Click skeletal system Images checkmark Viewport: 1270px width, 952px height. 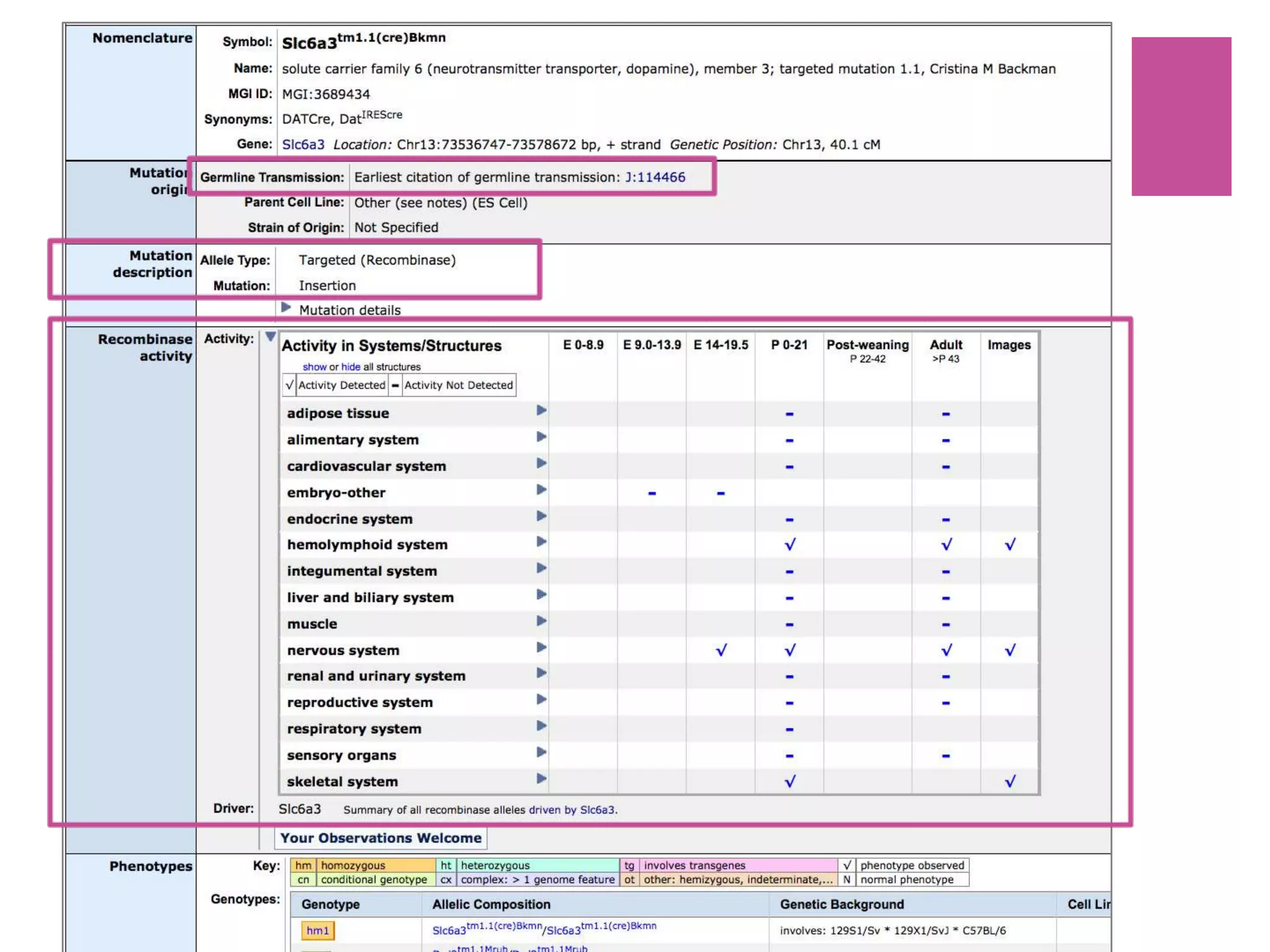click(x=1010, y=782)
